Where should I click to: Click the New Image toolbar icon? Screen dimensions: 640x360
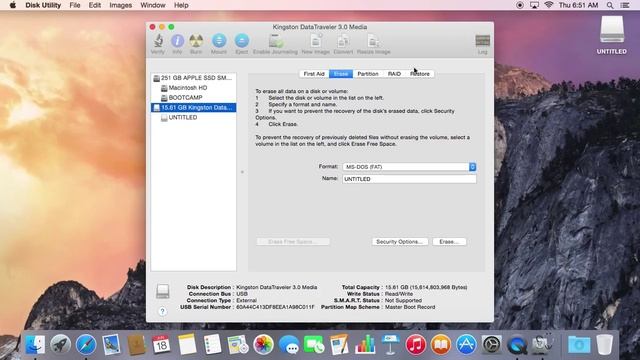point(316,44)
